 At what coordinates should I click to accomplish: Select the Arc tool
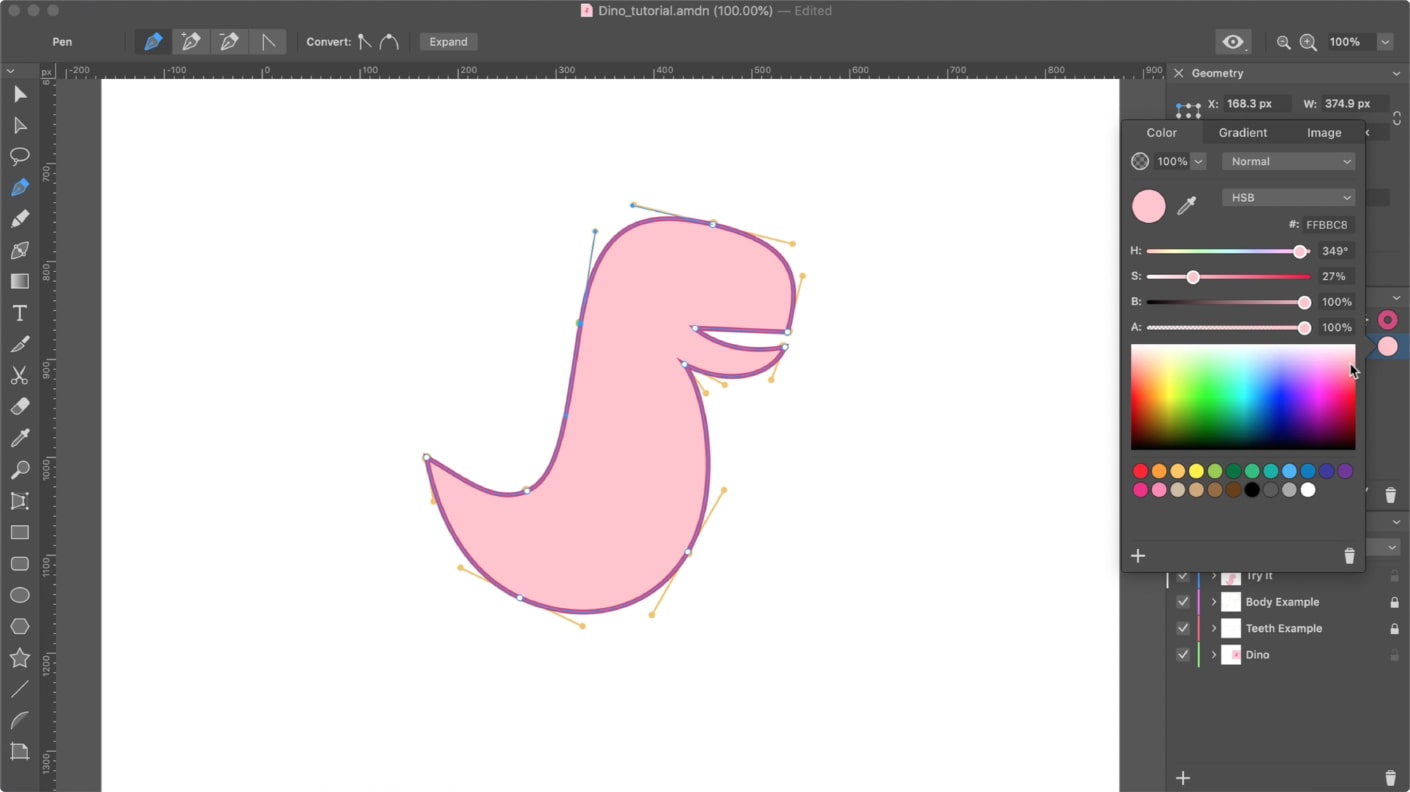[19, 720]
